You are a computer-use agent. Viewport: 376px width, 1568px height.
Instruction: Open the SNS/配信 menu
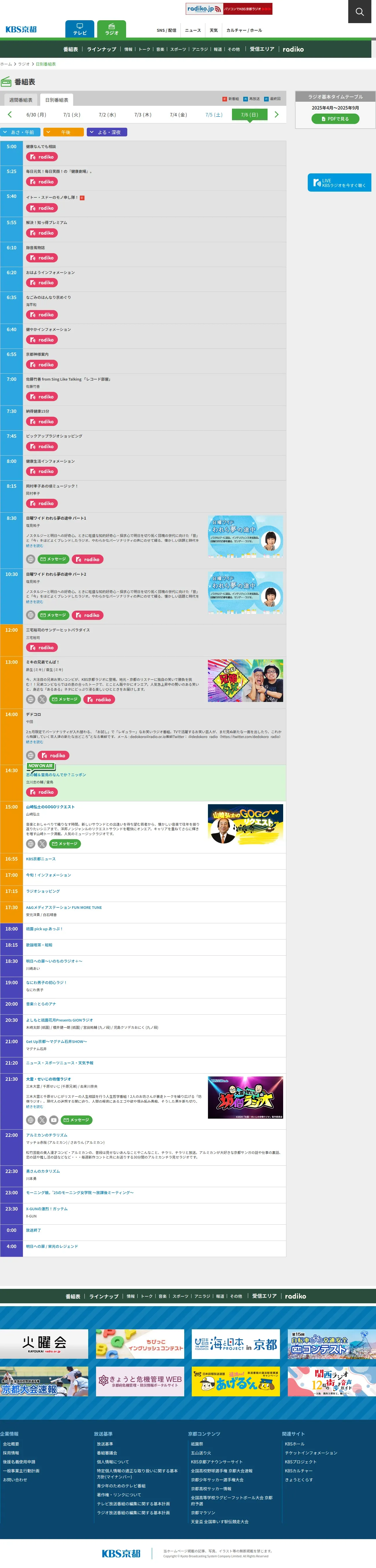click(x=166, y=30)
